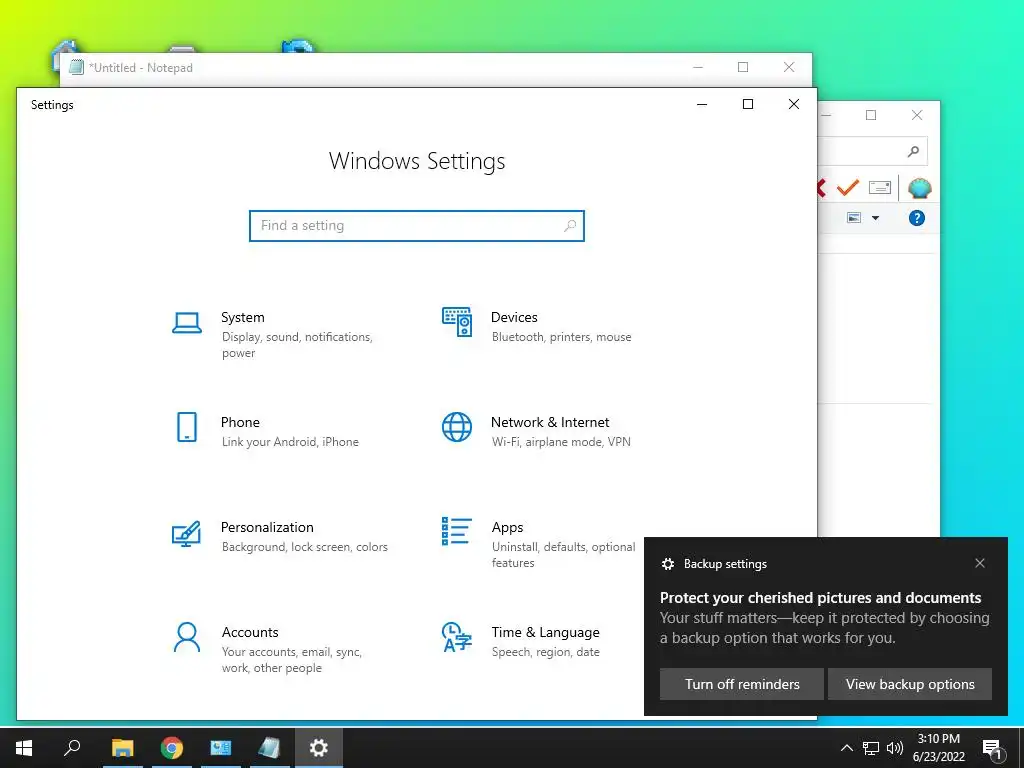
Task: Switch to Notepad from the taskbar
Action: 269,748
